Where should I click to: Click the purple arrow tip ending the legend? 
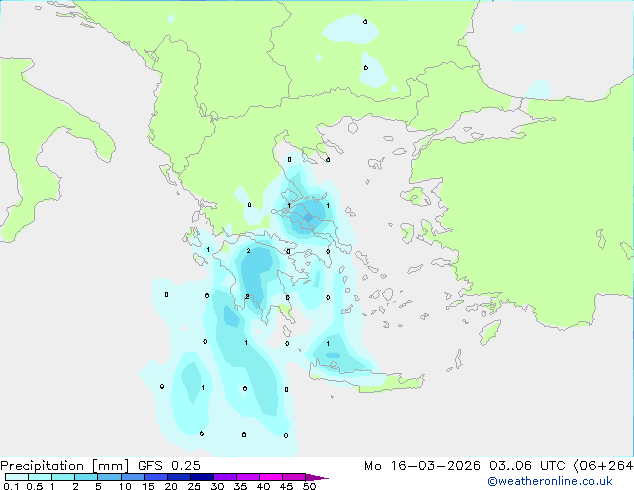[317, 477]
